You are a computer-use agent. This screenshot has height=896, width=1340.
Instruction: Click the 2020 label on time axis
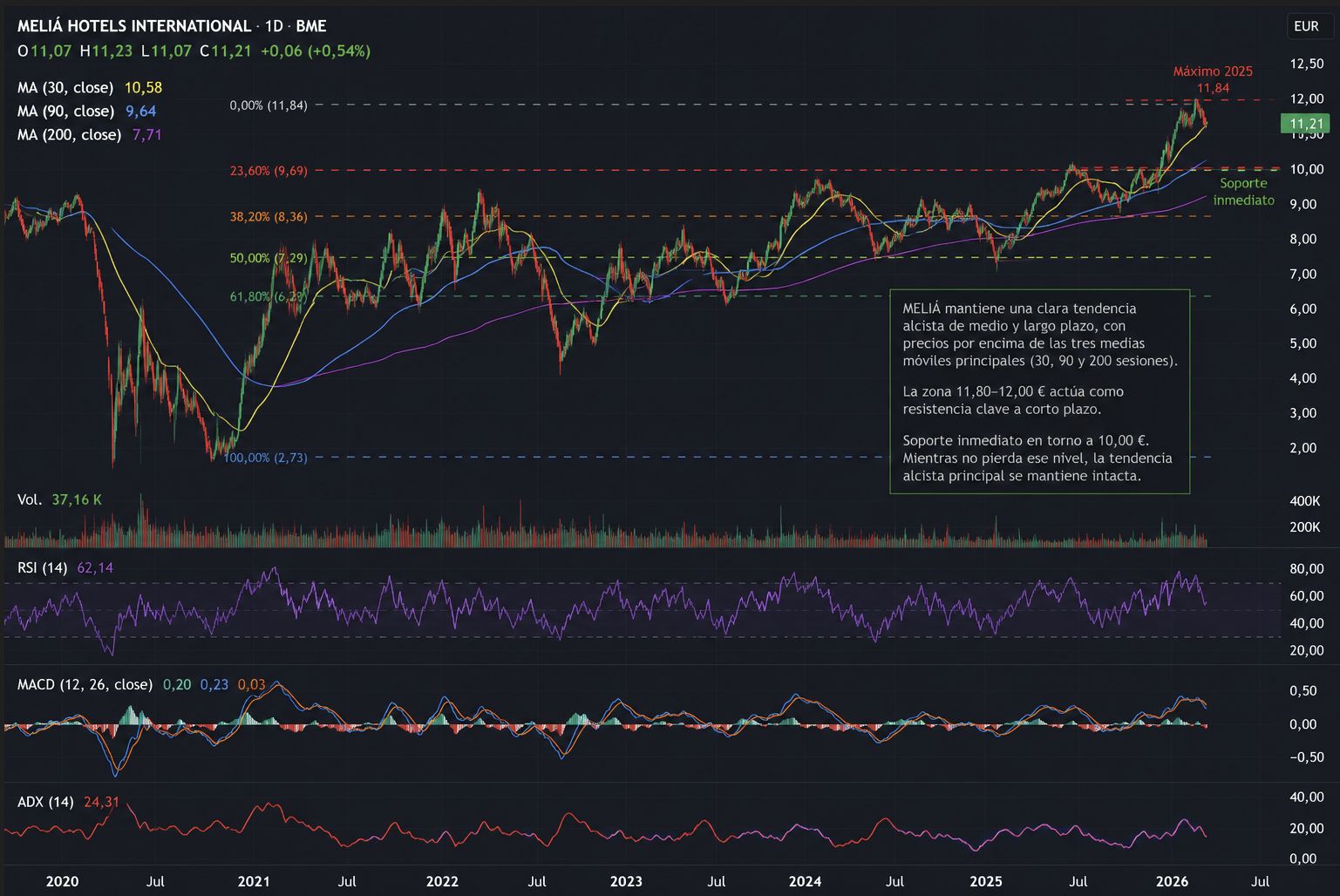point(62,881)
